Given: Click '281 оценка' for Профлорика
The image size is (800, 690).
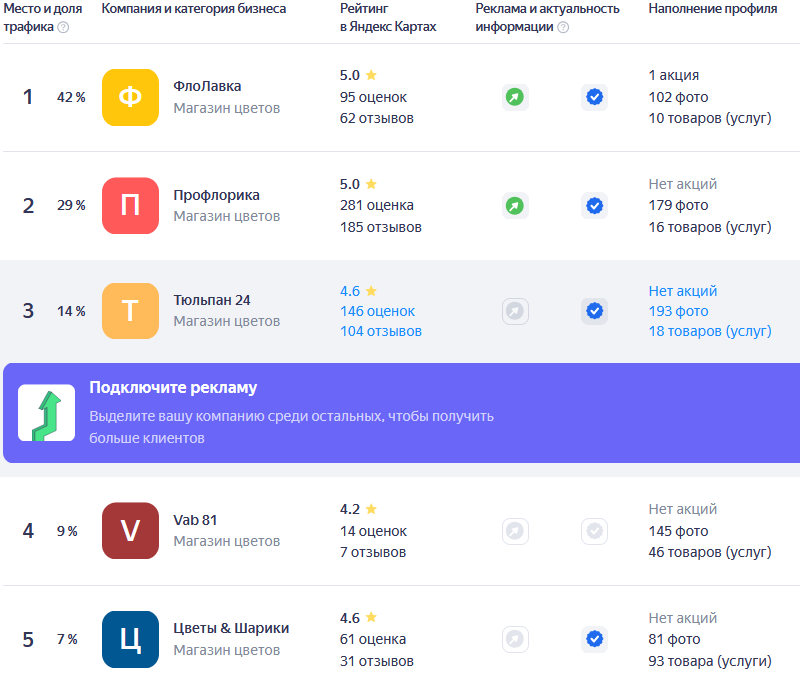Looking at the screenshot, I should (x=377, y=205).
